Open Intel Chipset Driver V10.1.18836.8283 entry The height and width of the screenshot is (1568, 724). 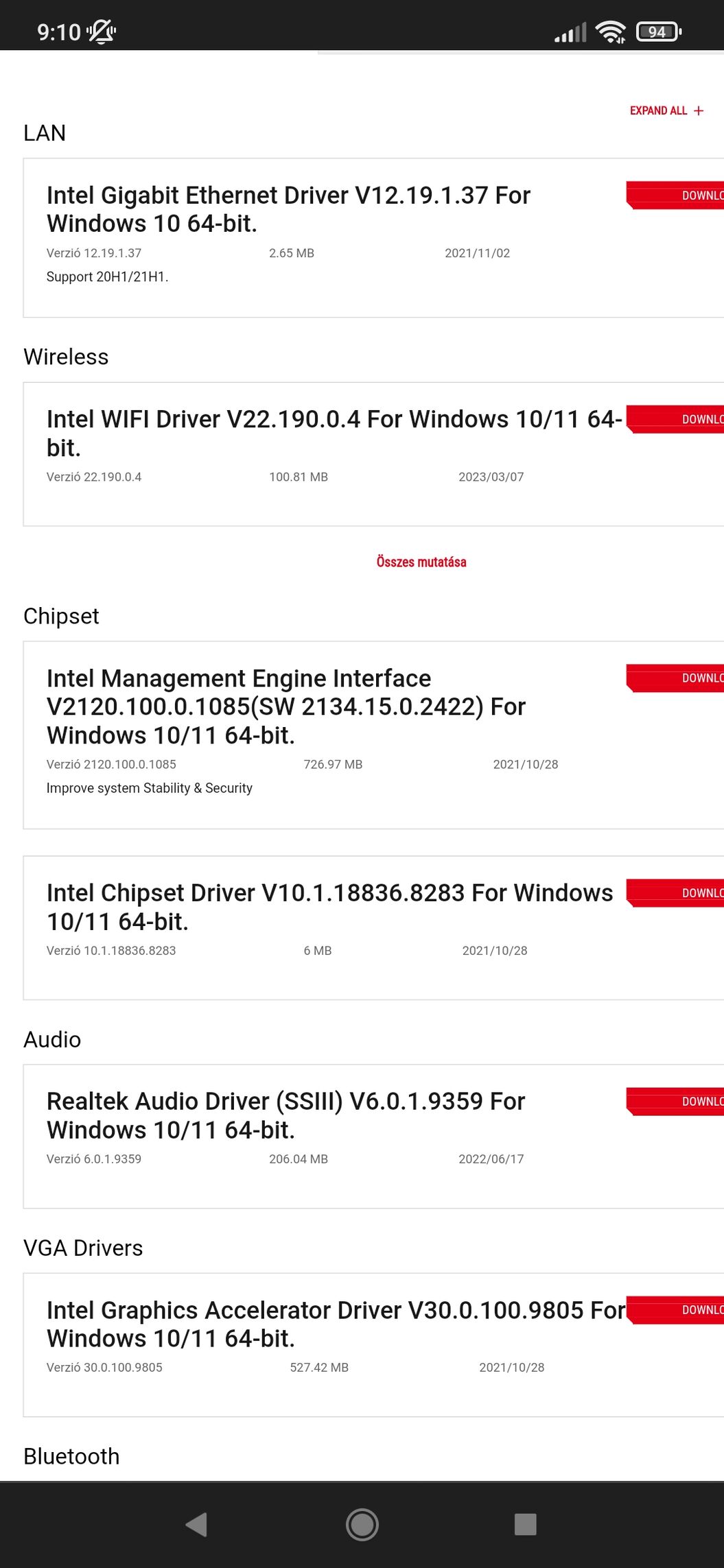[329, 907]
